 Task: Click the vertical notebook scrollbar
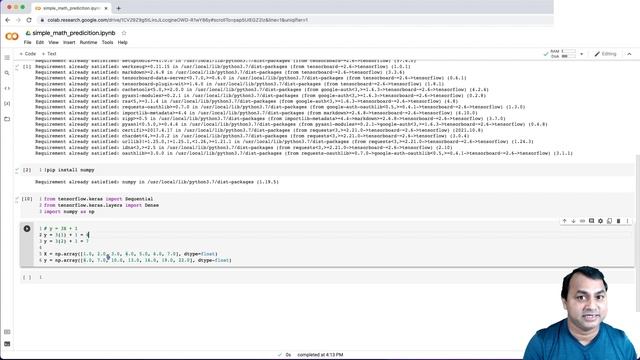638,233
